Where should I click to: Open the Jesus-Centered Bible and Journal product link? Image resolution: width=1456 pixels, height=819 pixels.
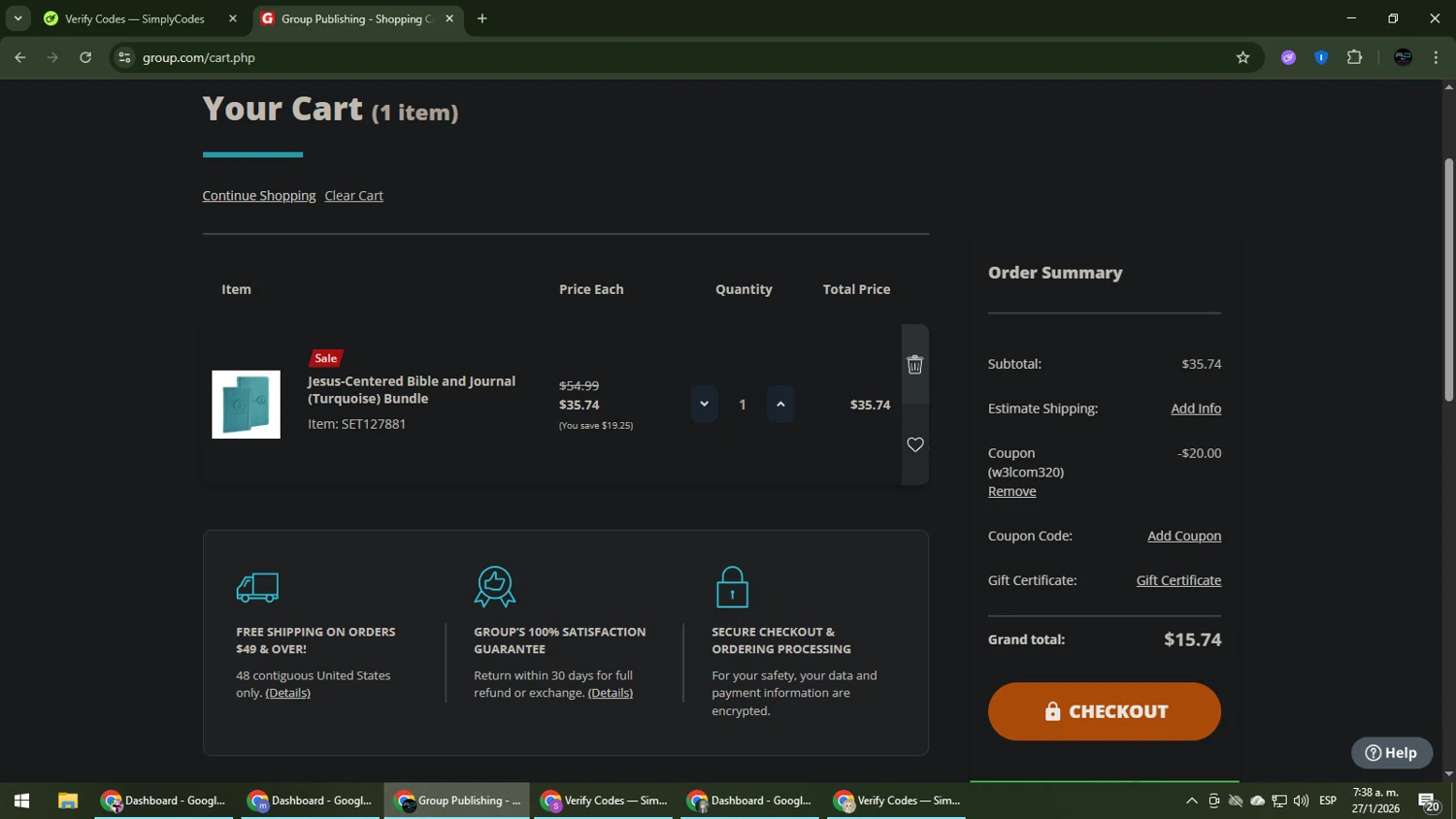pos(412,390)
